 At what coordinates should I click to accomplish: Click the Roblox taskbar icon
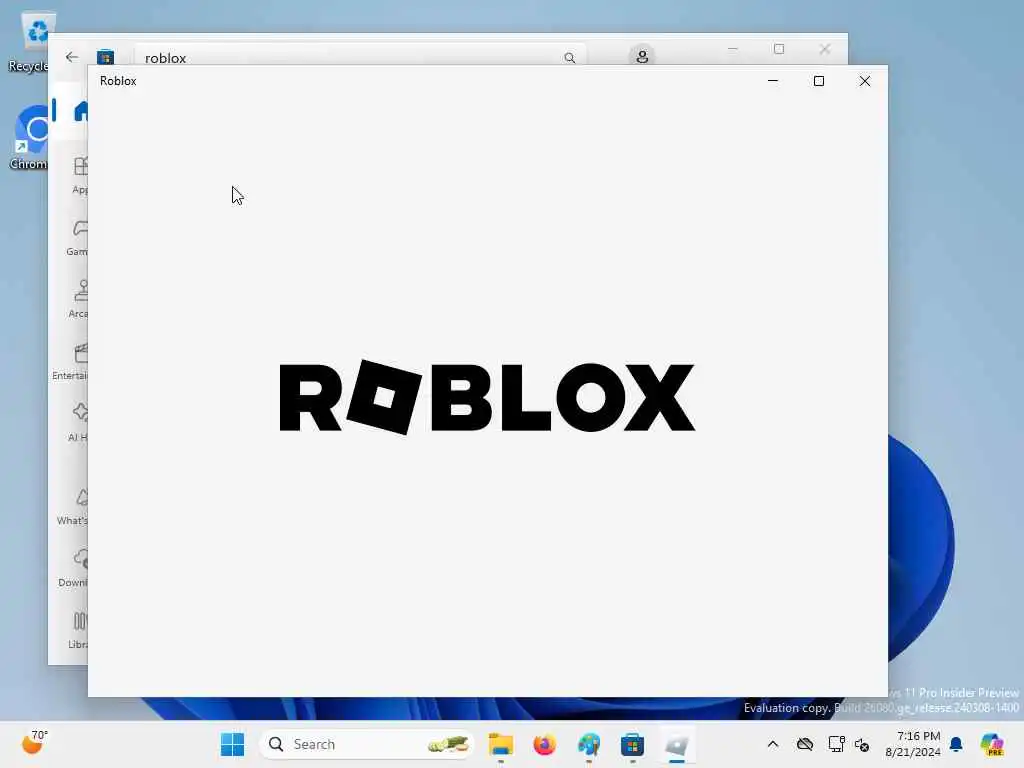click(677, 744)
